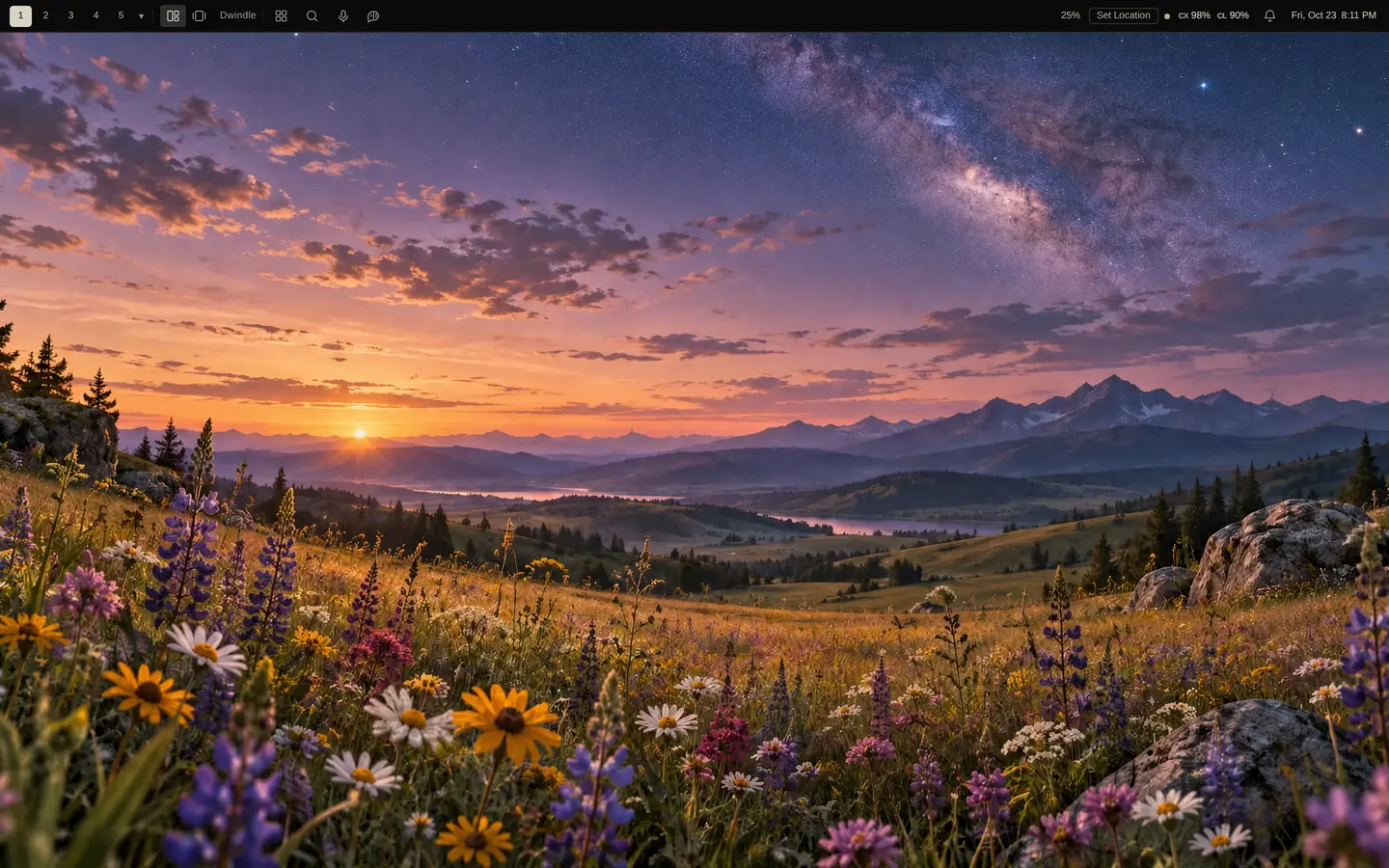Click the 8:11 PM clock

(1358, 15)
